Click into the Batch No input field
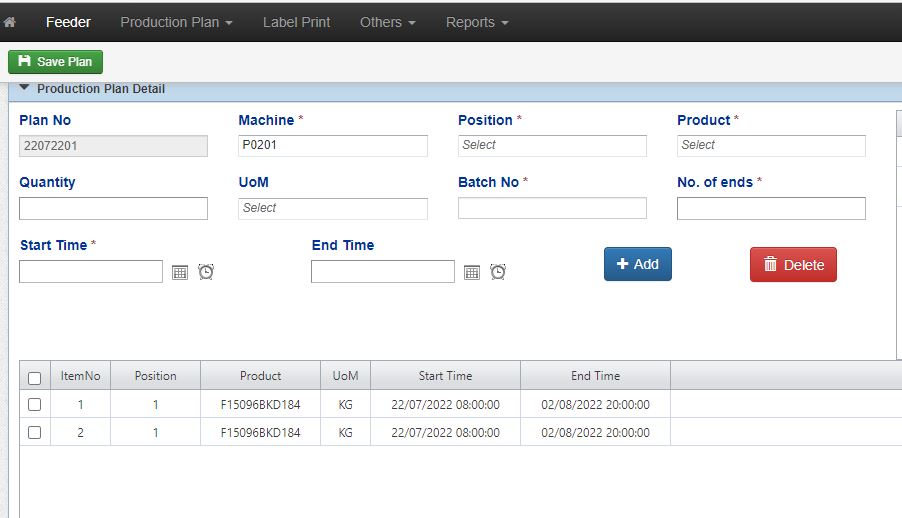902x518 pixels. (552, 209)
